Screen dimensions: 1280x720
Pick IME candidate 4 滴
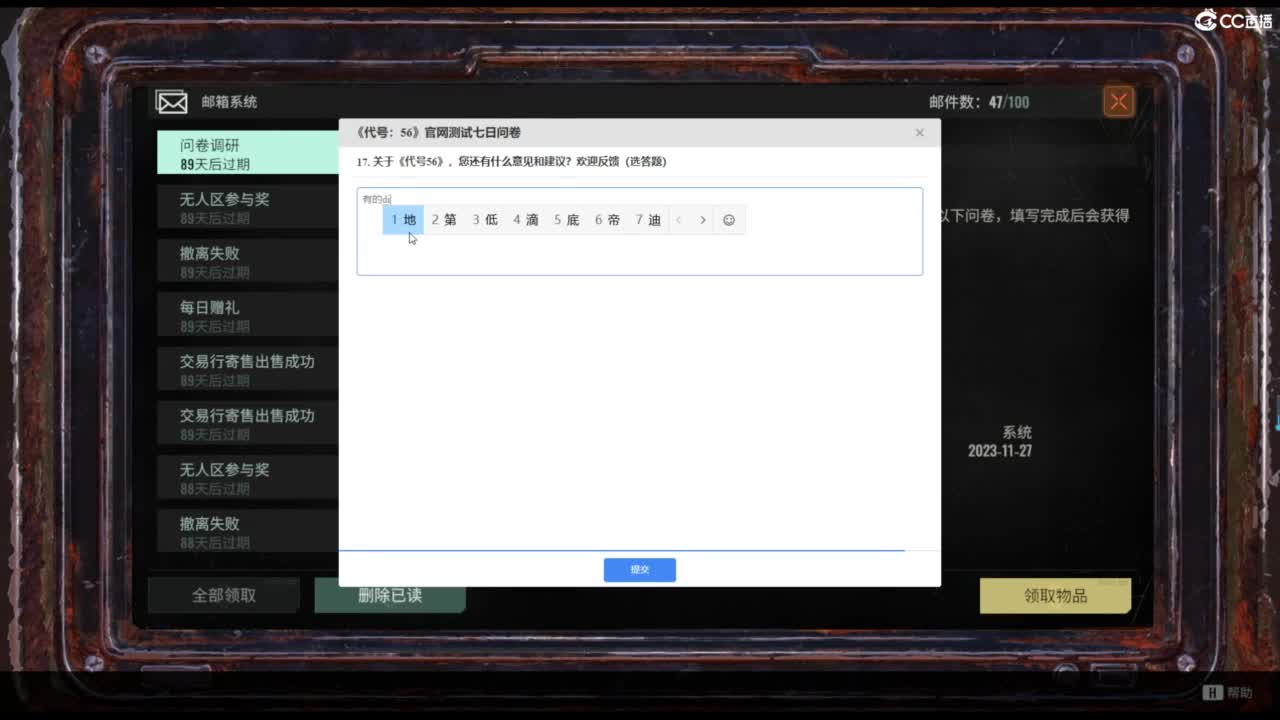click(x=526, y=220)
